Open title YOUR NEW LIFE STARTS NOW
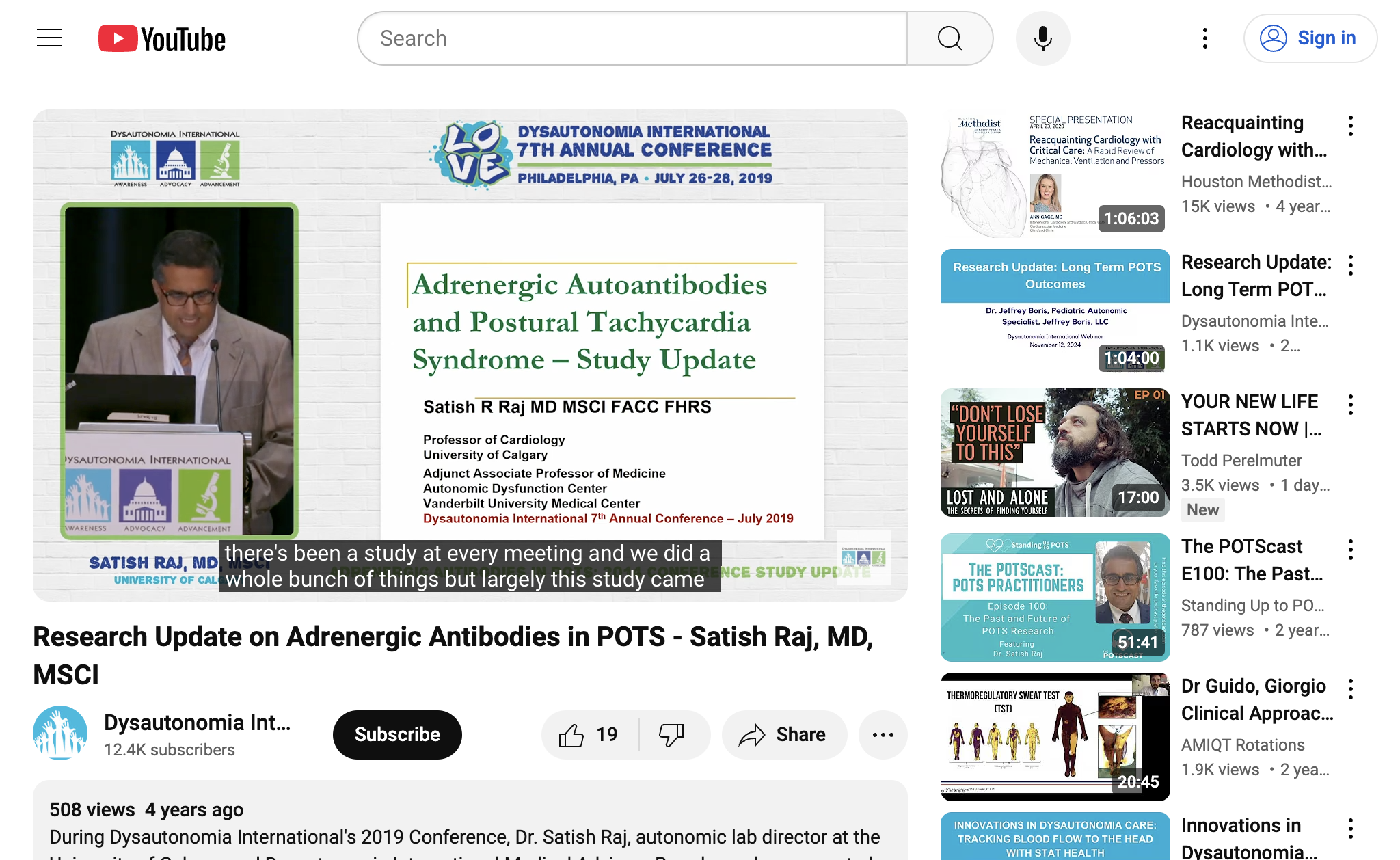The image size is (1400, 860). 1252,415
